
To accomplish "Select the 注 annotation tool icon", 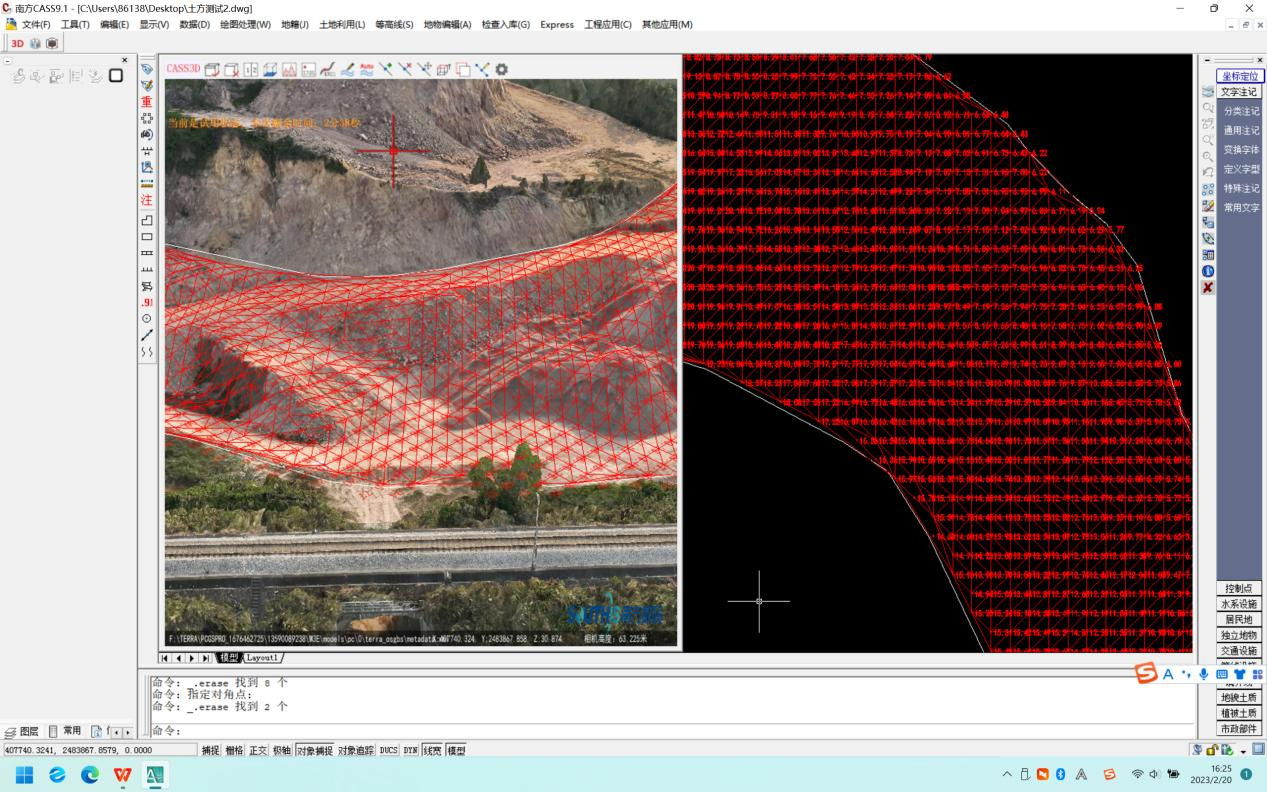I will tap(147, 200).
